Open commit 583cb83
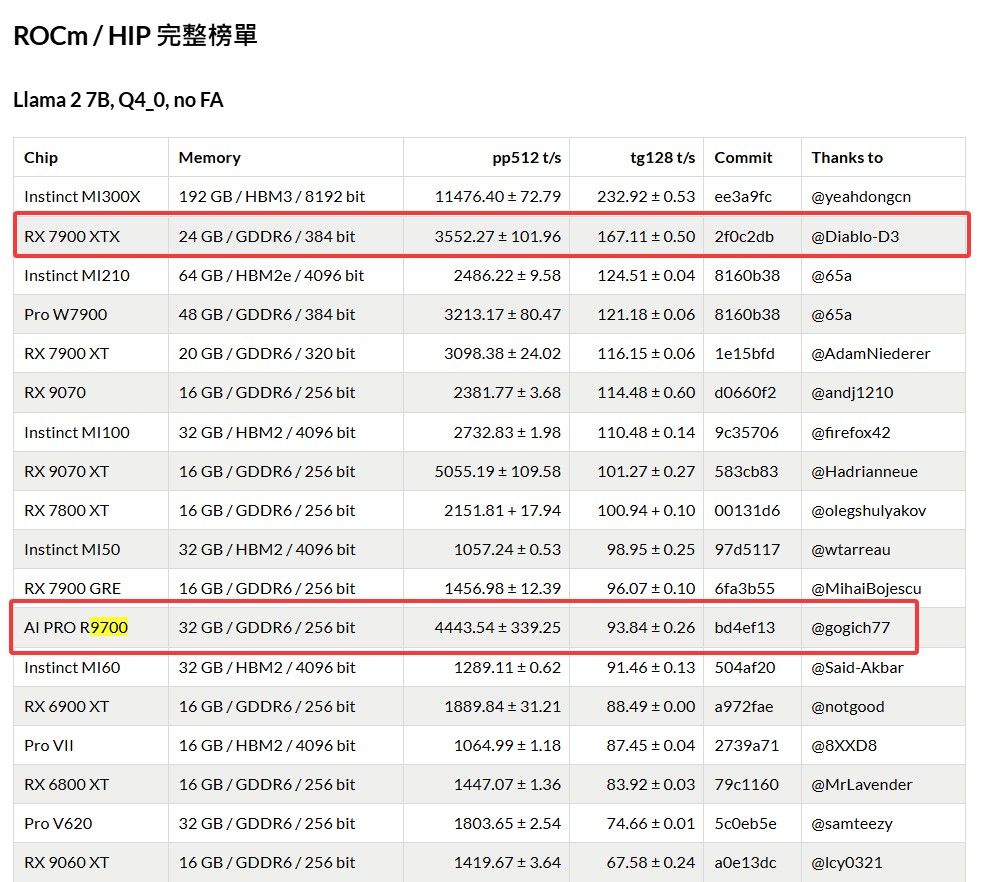Screen dimensions: 995x882 click(x=746, y=471)
